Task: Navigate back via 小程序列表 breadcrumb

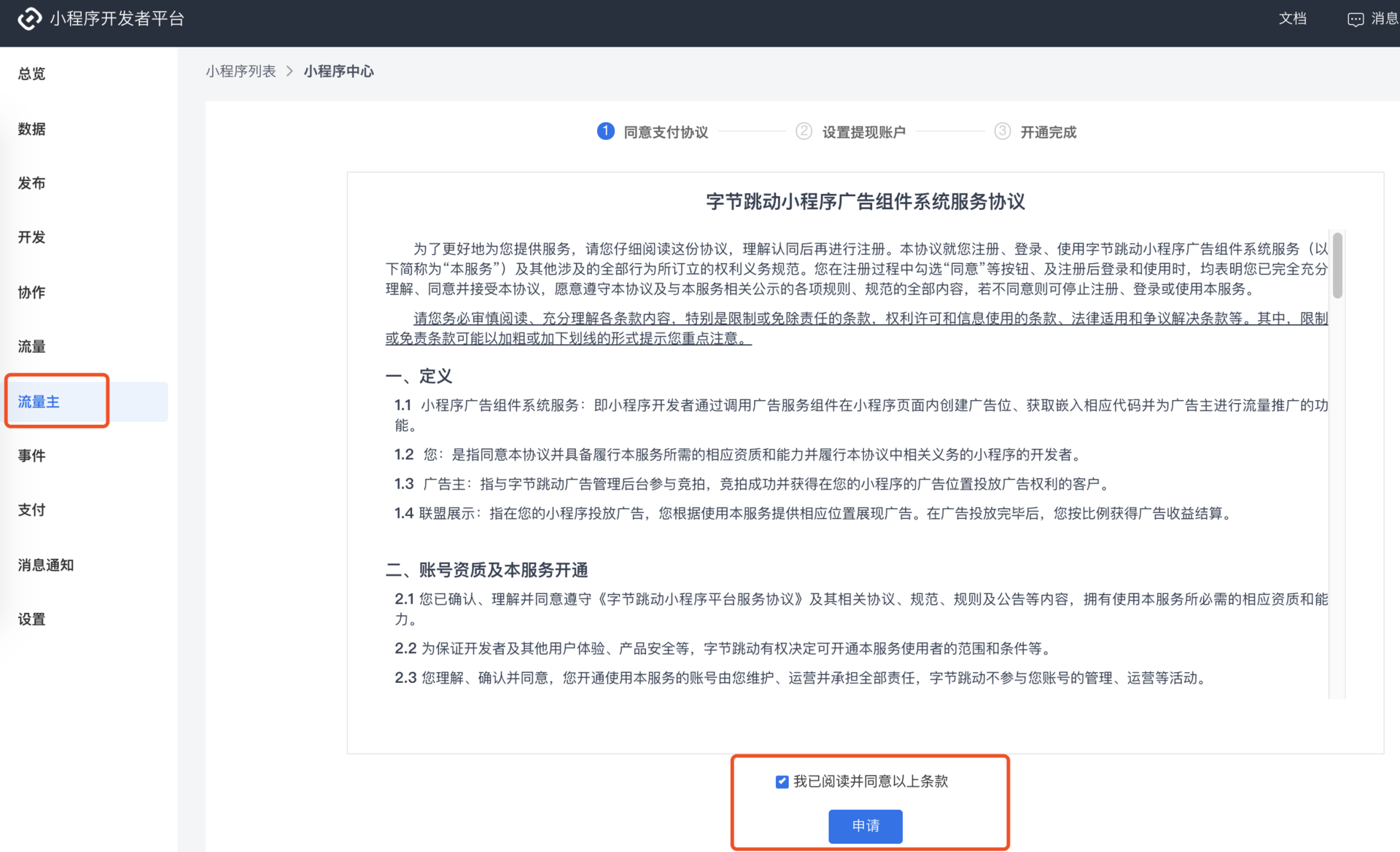Action: (241, 71)
